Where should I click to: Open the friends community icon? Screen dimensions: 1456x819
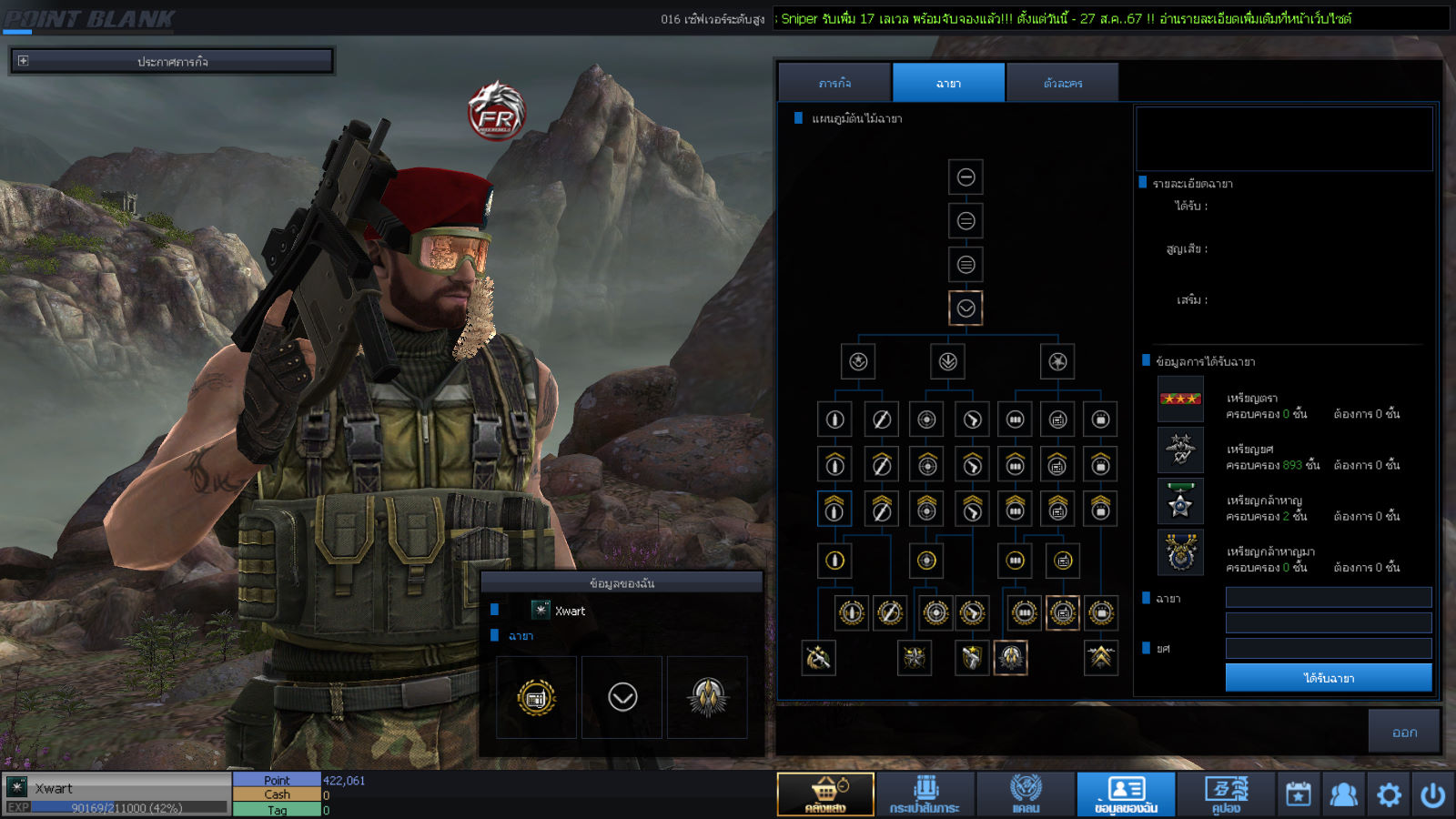1343,794
